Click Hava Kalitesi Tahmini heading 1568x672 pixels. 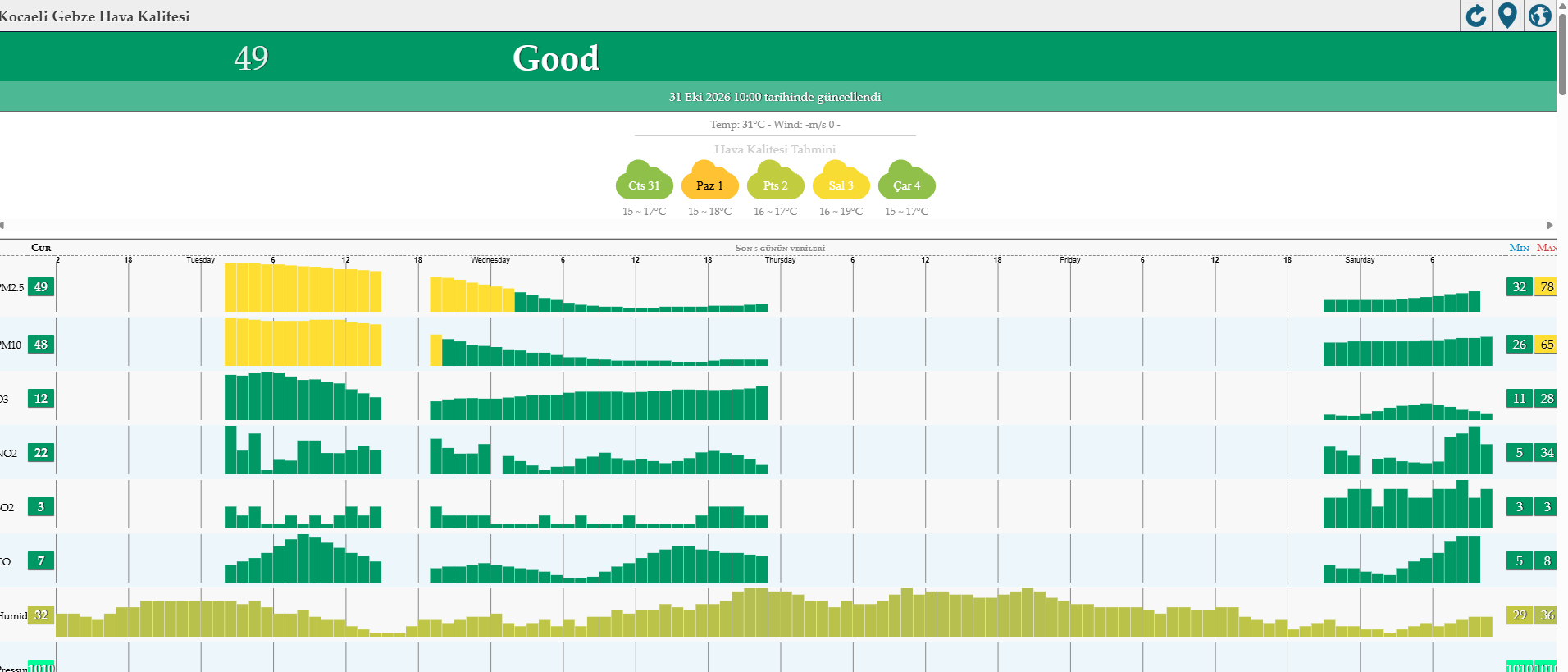775,149
